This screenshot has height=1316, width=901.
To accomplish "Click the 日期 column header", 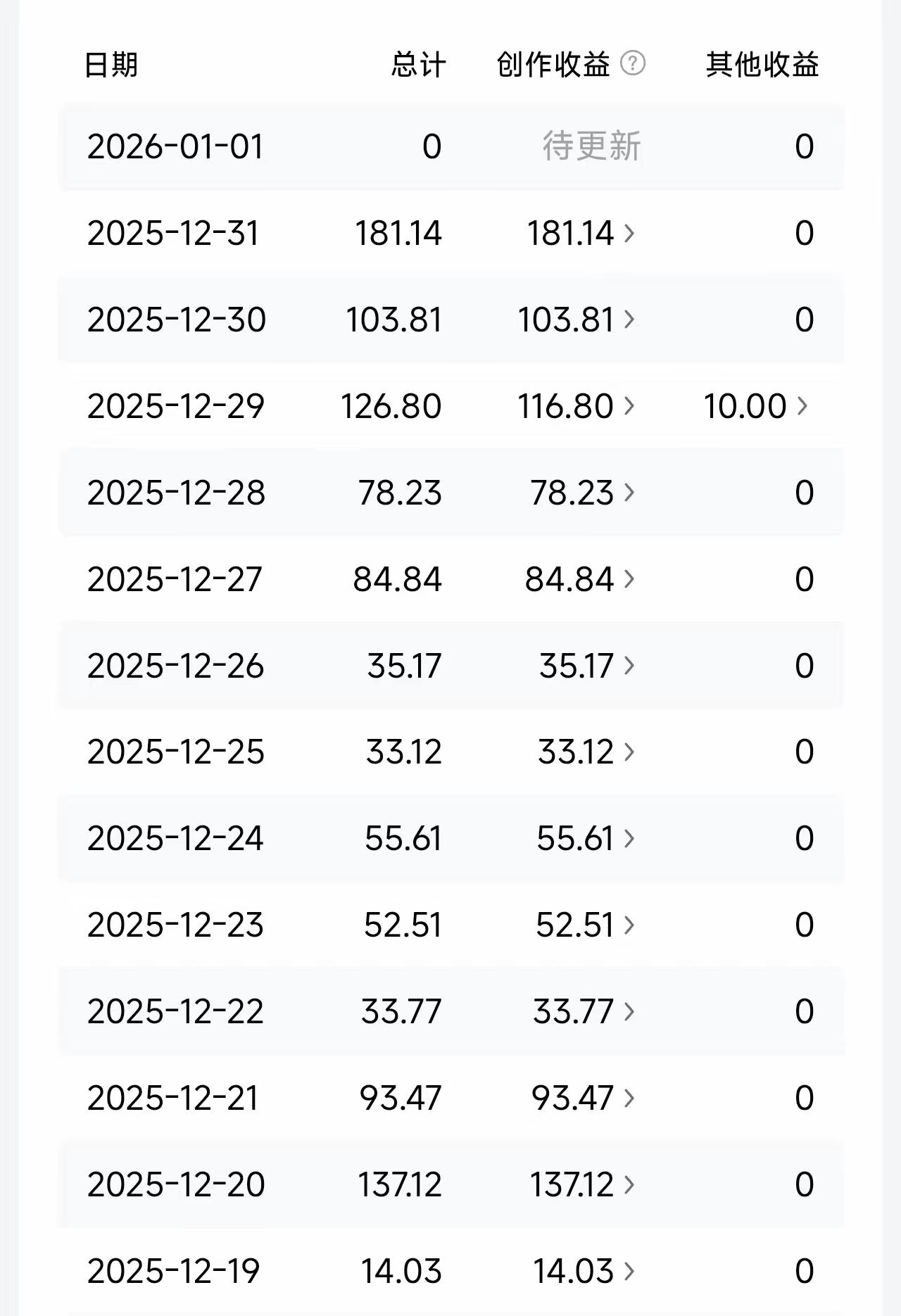I will click(111, 65).
